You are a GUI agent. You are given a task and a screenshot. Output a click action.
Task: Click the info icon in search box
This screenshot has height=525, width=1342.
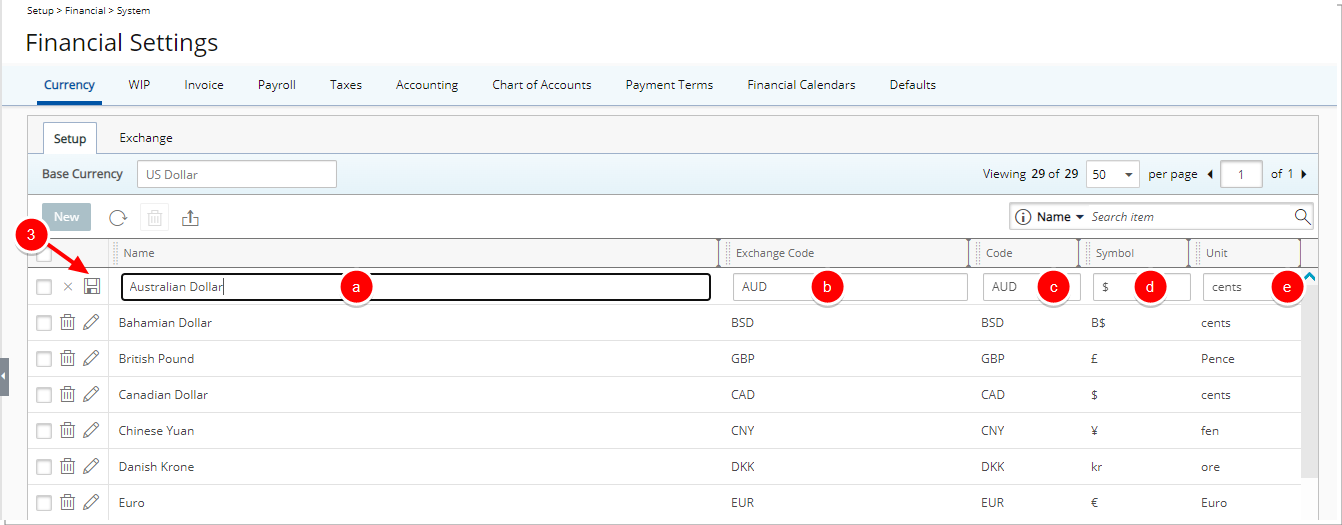(x=1023, y=217)
